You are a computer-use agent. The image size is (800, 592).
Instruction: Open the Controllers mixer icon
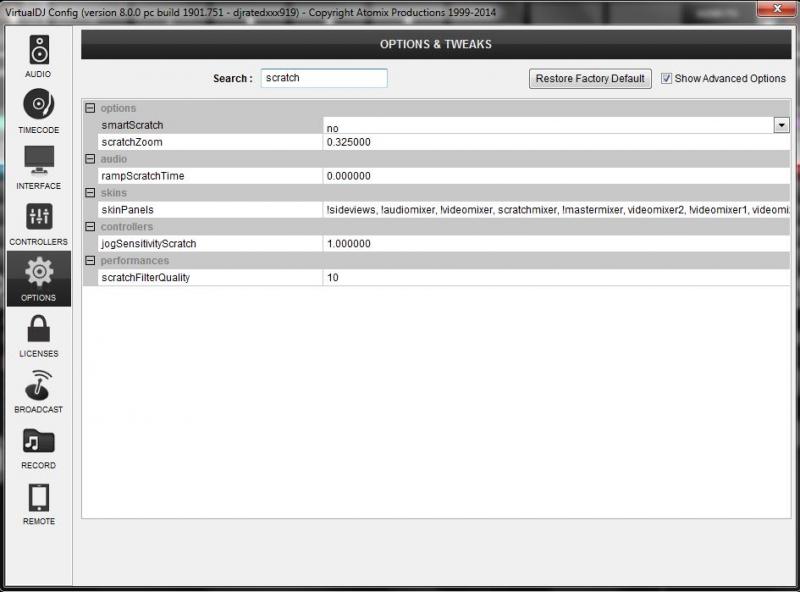pyautogui.click(x=39, y=216)
